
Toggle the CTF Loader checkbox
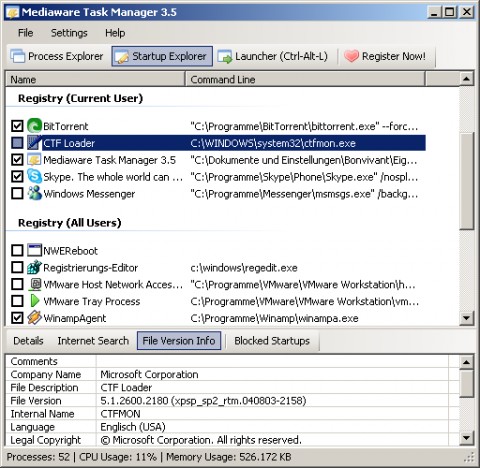[17, 143]
